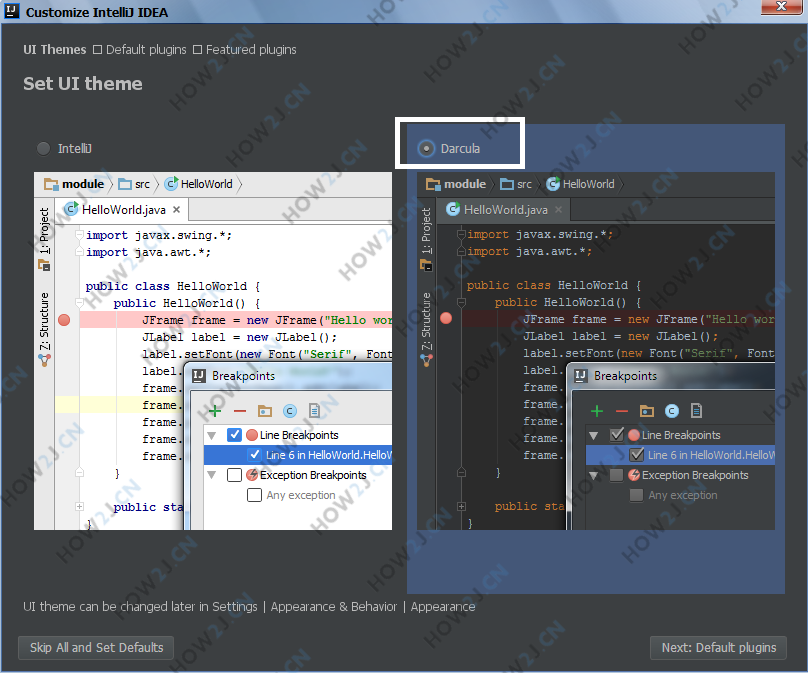808x673 pixels.
Task: Select the IntelliJ theme radio button
Action: [x=44, y=148]
